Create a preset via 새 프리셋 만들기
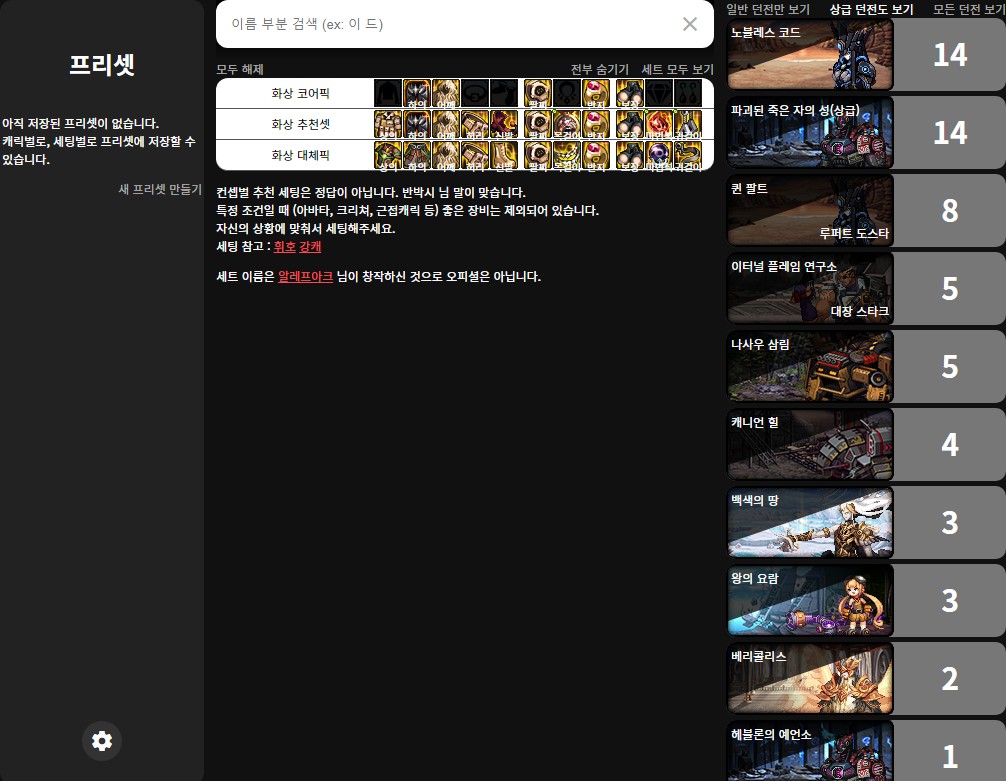1006x781 pixels. 160,189
